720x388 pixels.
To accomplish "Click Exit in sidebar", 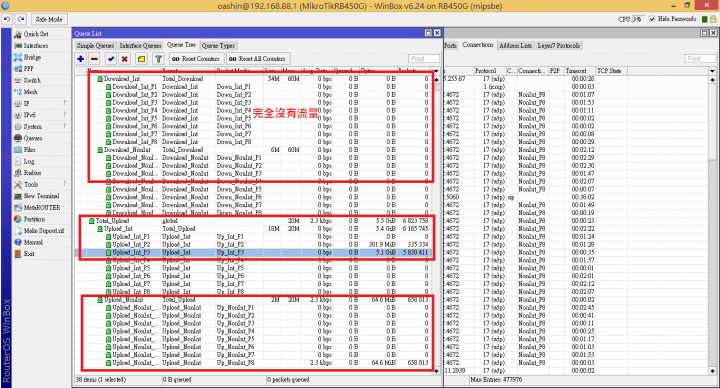I will tap(29, 253).
